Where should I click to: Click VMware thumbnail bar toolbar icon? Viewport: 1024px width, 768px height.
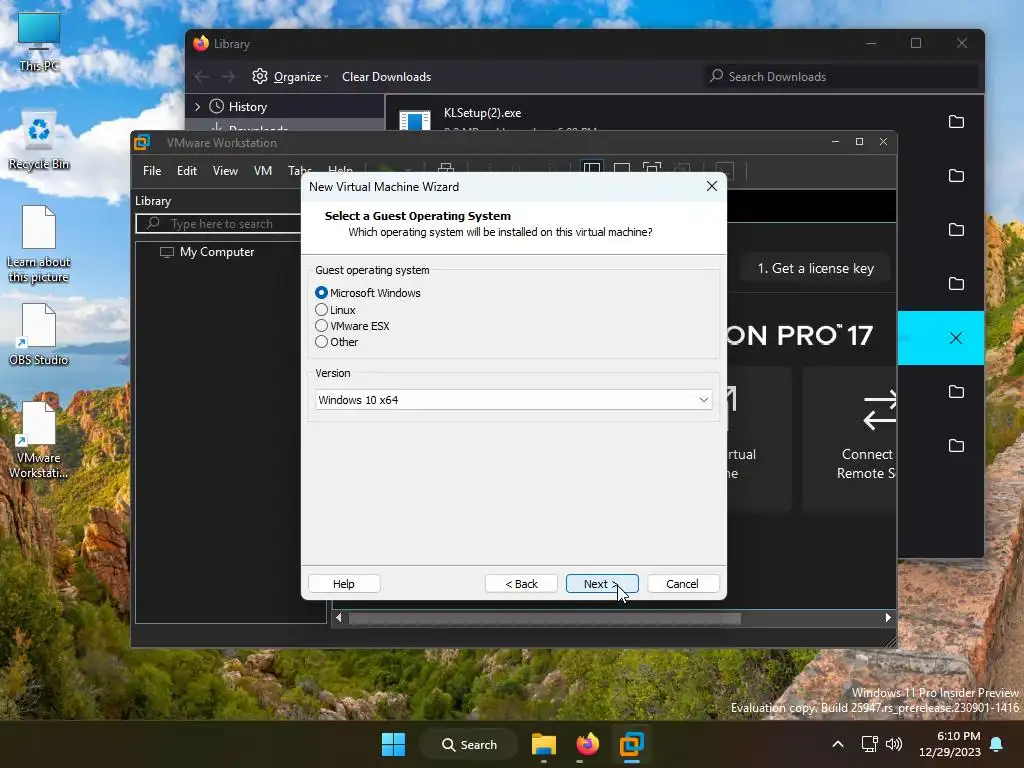[x=622, y=170]
